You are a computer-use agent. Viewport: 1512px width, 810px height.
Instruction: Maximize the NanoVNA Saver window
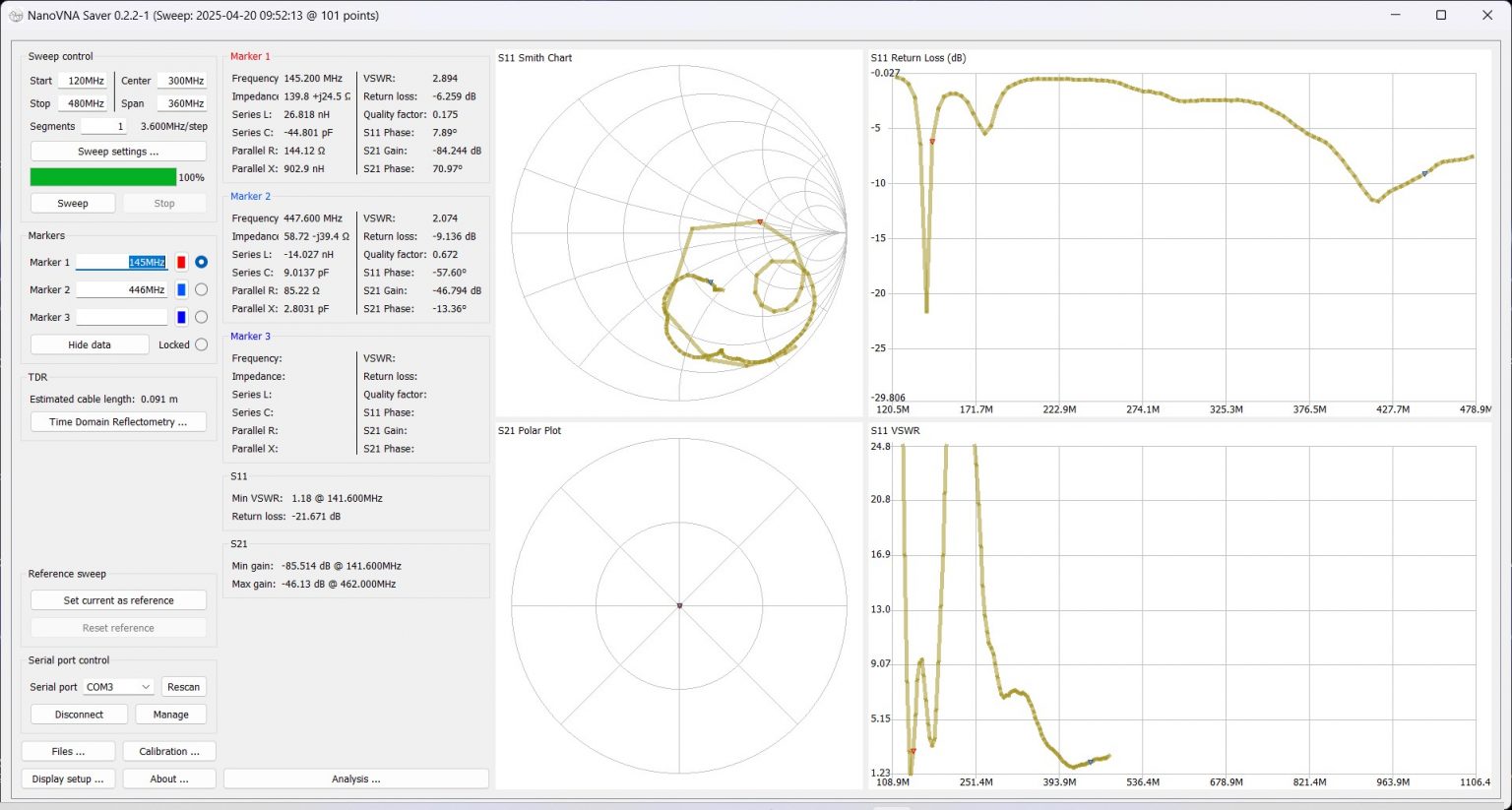tap(1441, 15)
